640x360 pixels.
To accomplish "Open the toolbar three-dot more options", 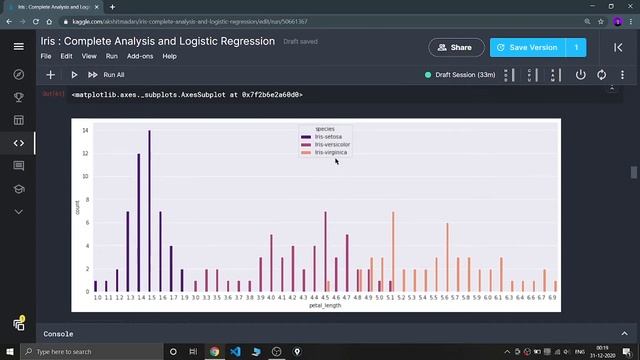I will (x=622, y=75).
